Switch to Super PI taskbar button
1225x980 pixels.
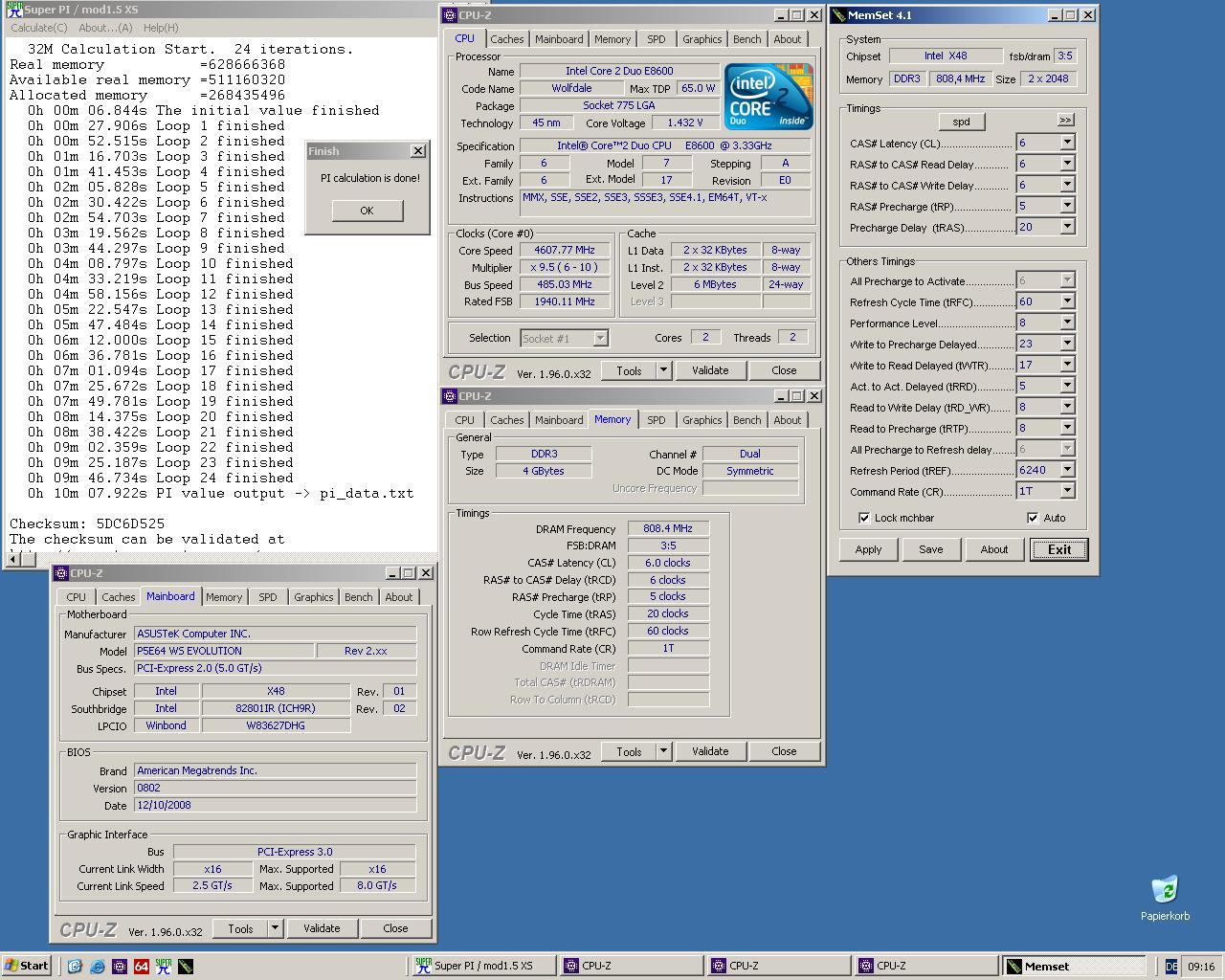click(483, 966)
